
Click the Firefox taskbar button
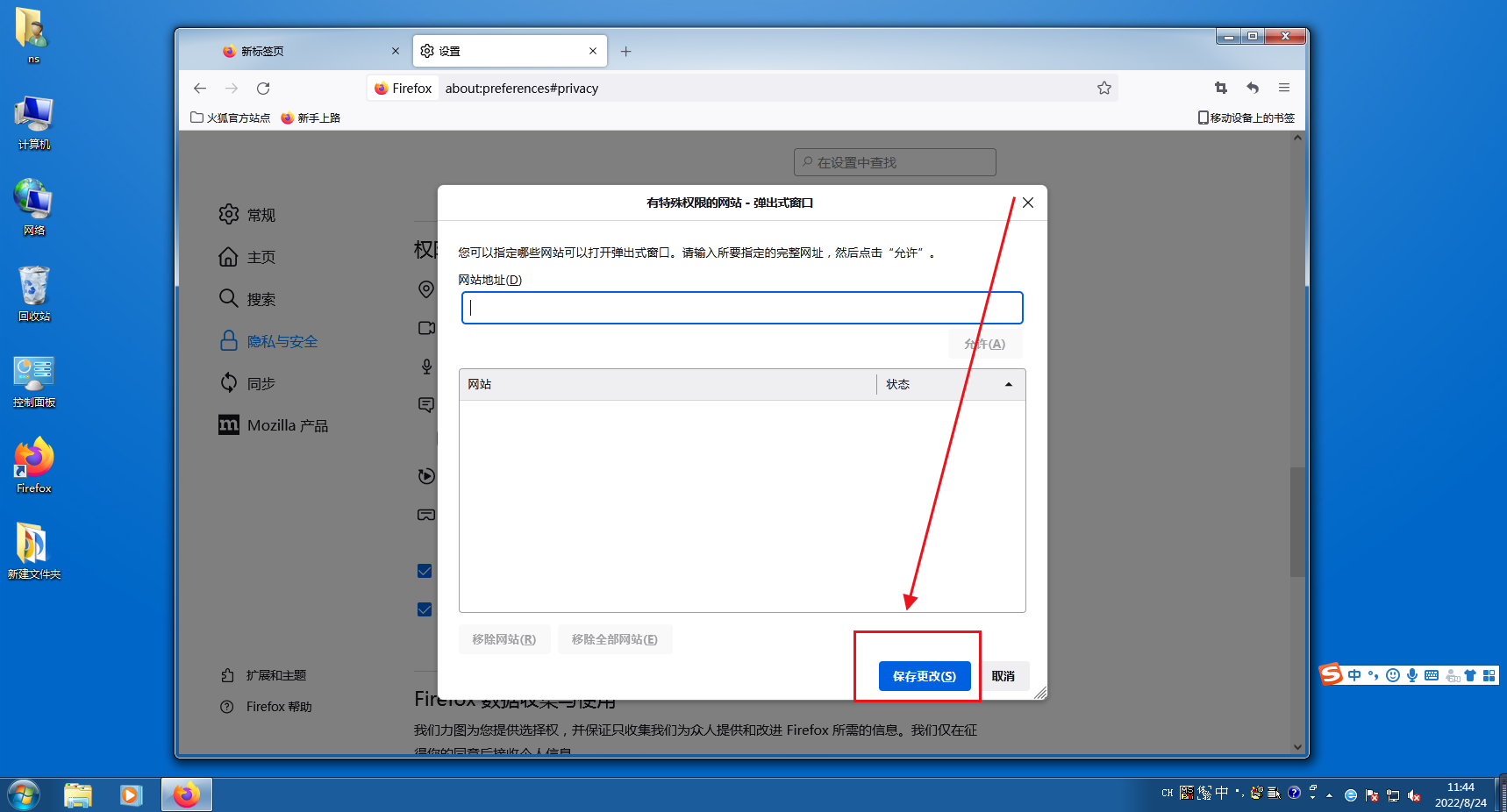(186, 795)
